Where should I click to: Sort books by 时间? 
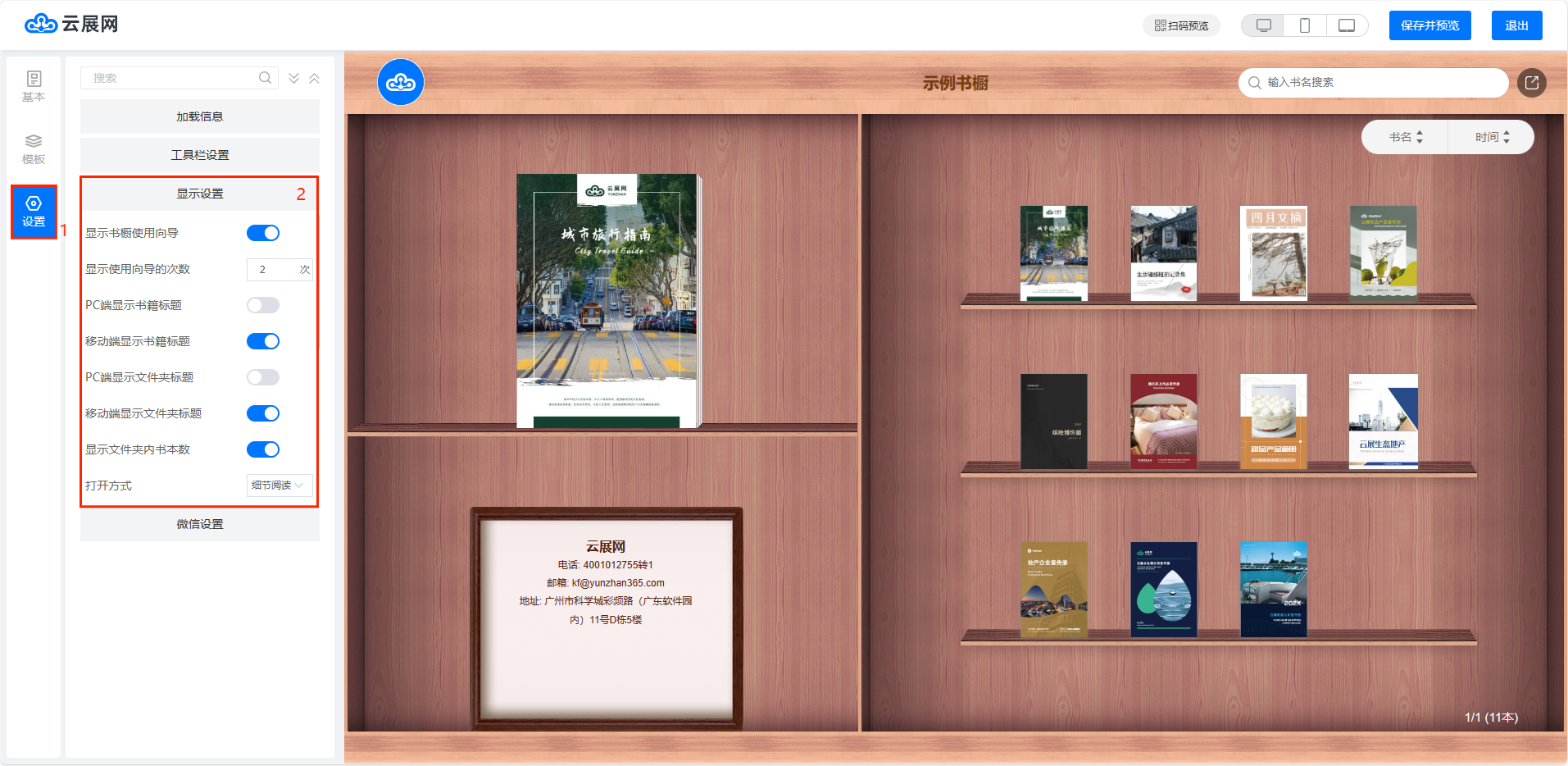1491,137
